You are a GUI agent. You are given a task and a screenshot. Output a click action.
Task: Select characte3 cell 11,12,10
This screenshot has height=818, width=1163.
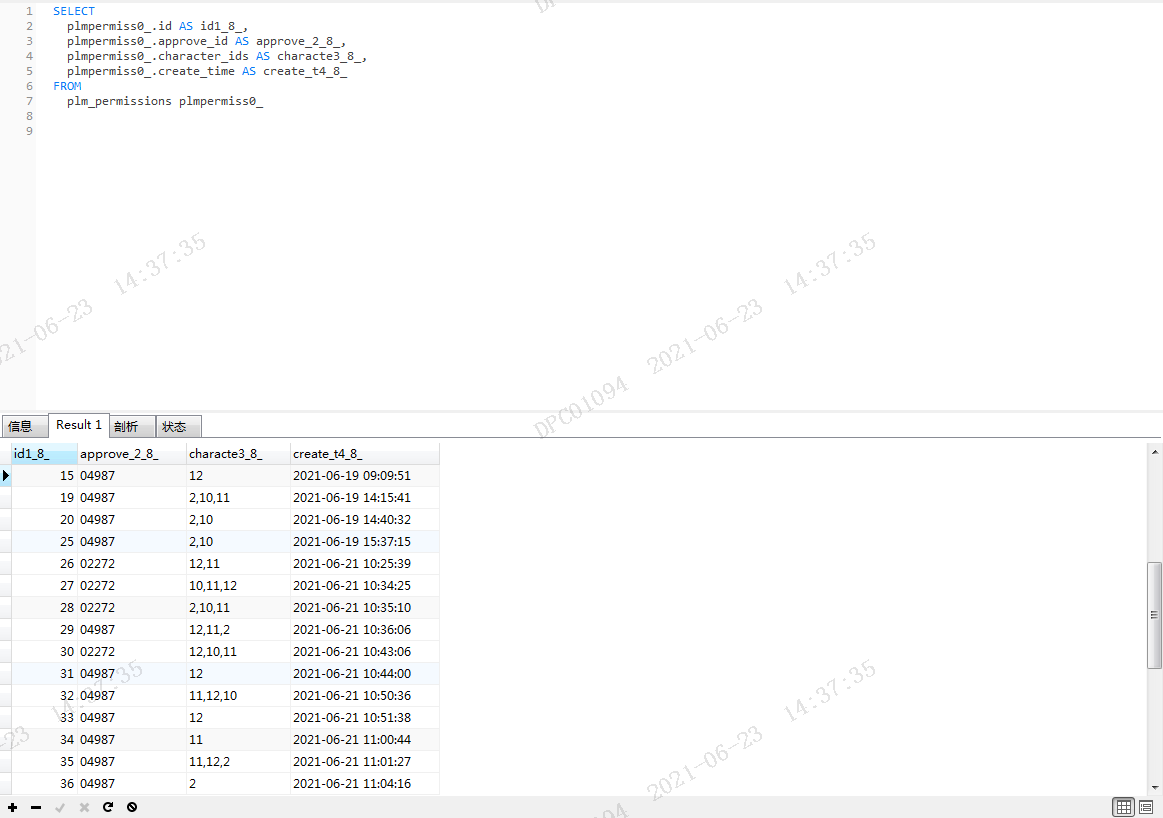click(x=237, y=696)
